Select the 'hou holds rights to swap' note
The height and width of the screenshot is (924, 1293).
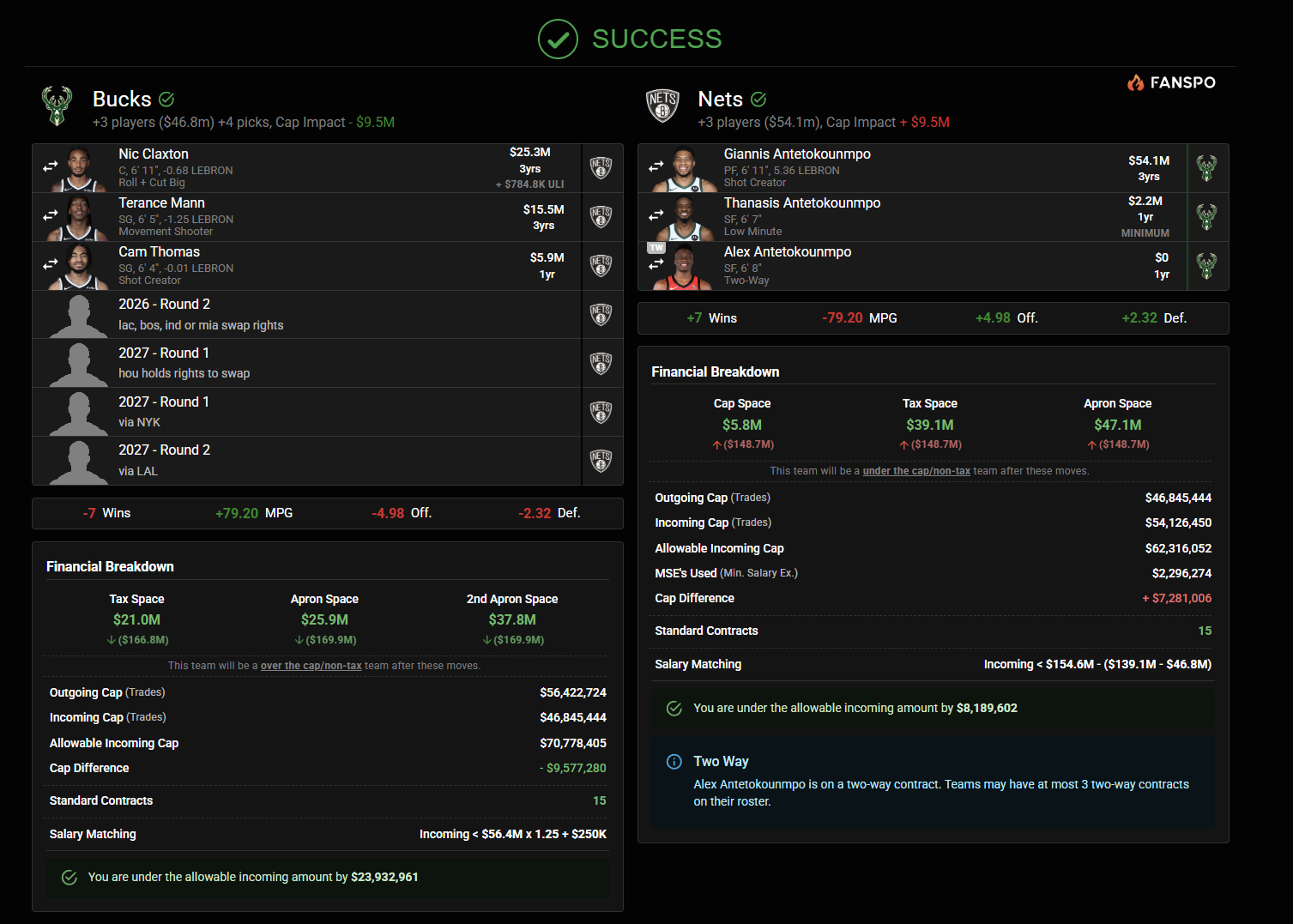[184, 374]
